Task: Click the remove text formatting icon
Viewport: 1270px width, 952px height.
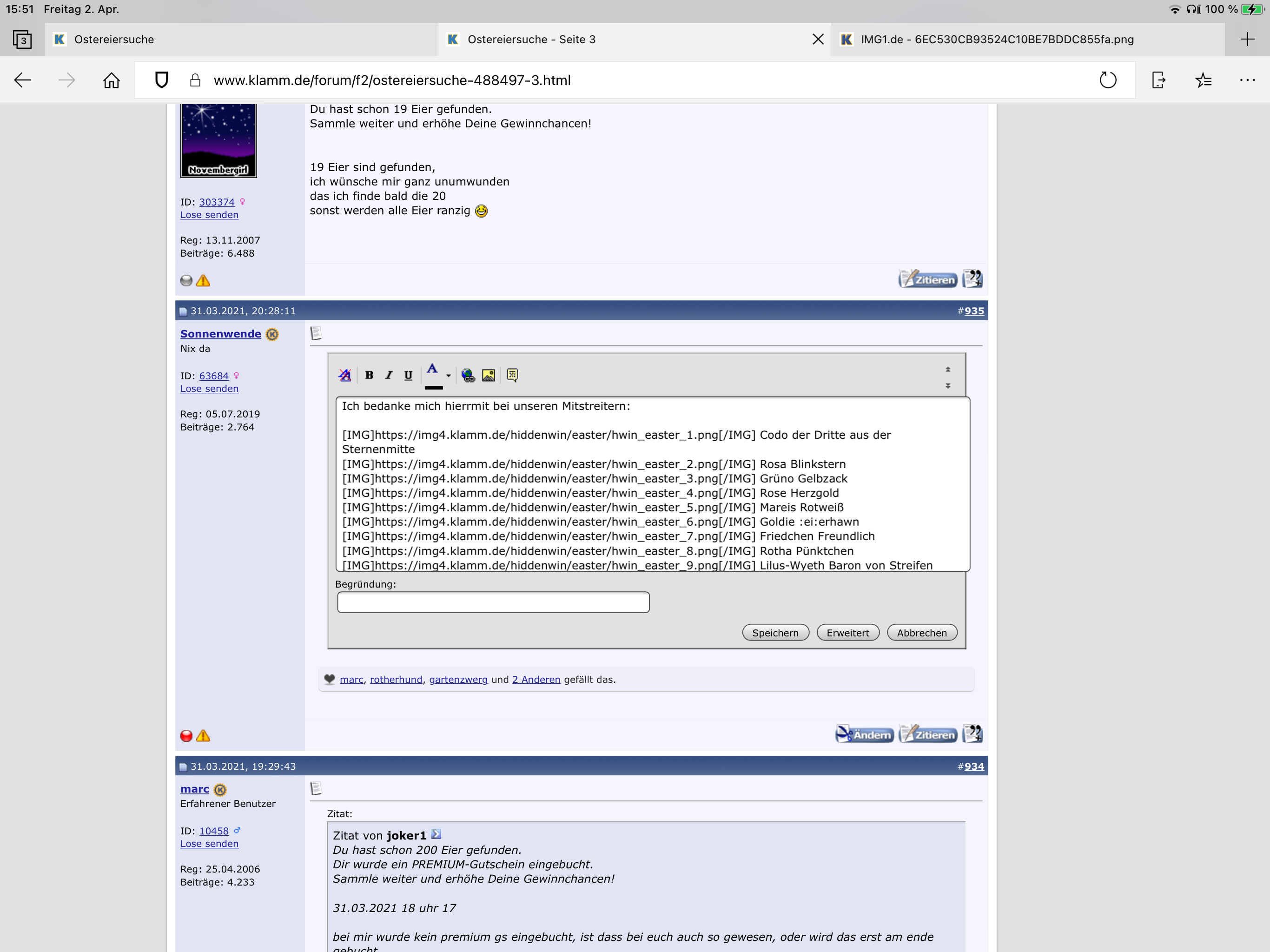Action: pos(344,375)
